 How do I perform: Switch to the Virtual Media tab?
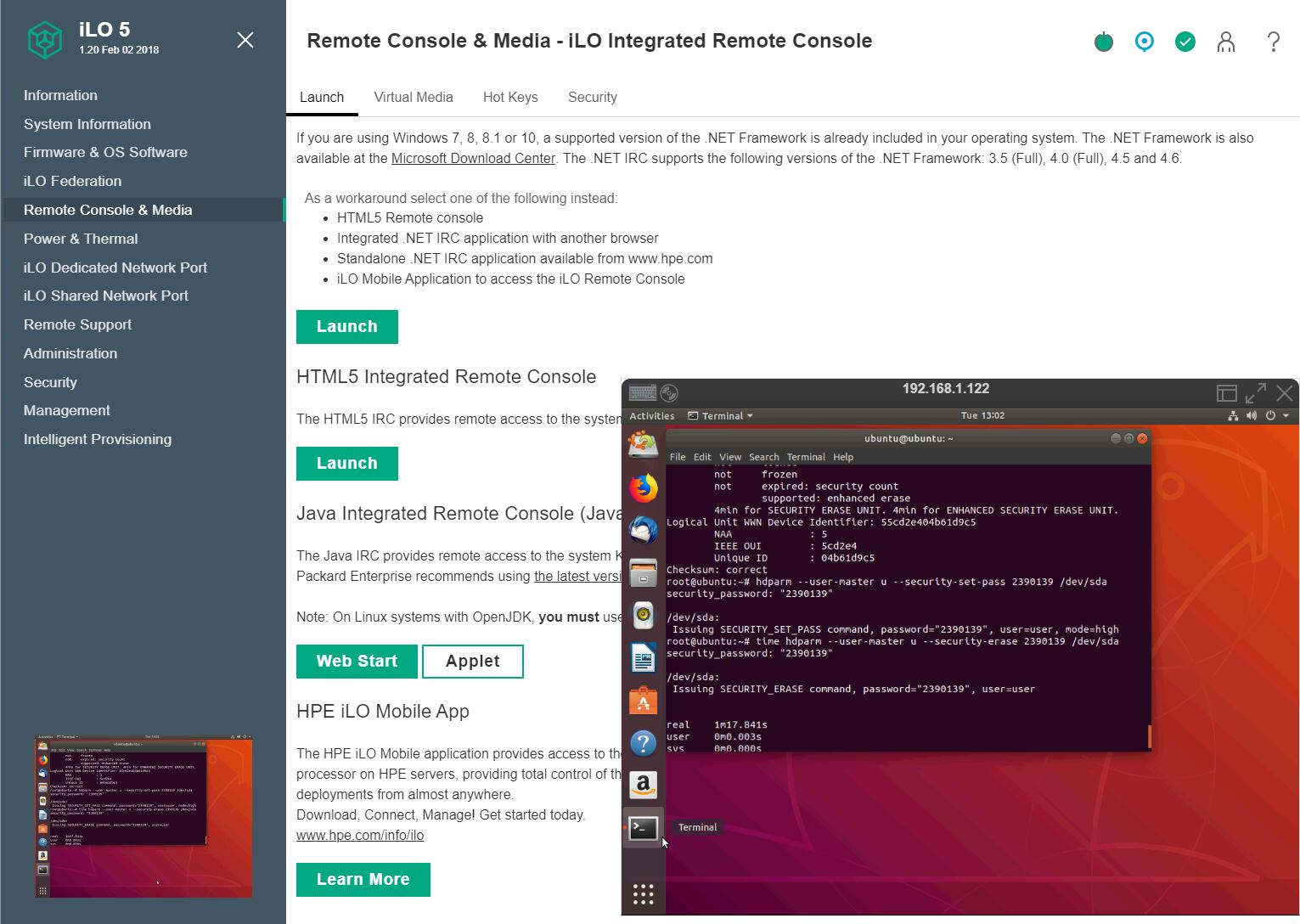[x=414, y=97]
